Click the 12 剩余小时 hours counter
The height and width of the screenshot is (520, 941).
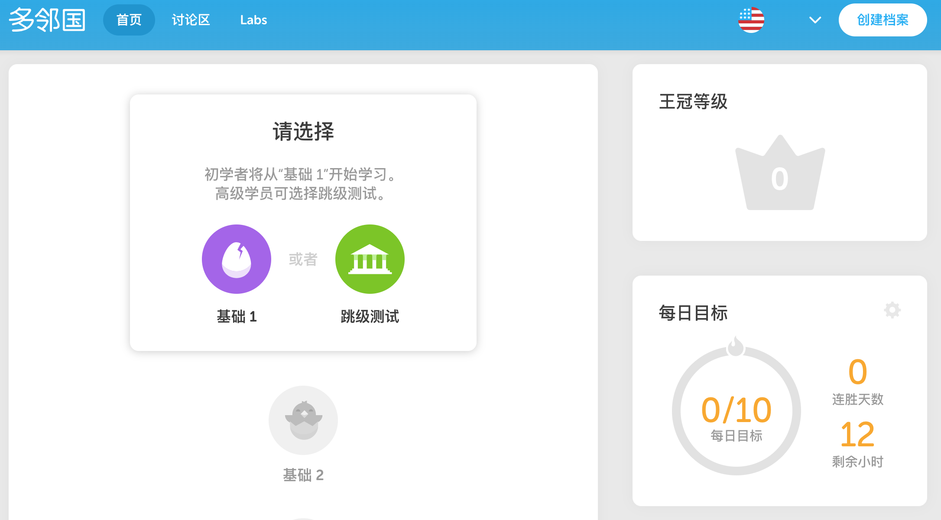[858, 444]
